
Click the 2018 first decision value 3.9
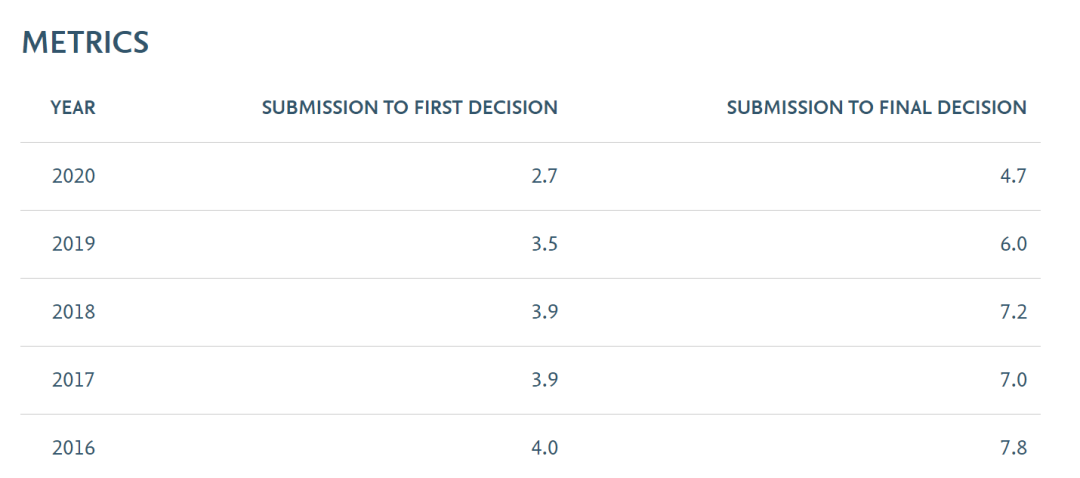click(x=544, y=312)
